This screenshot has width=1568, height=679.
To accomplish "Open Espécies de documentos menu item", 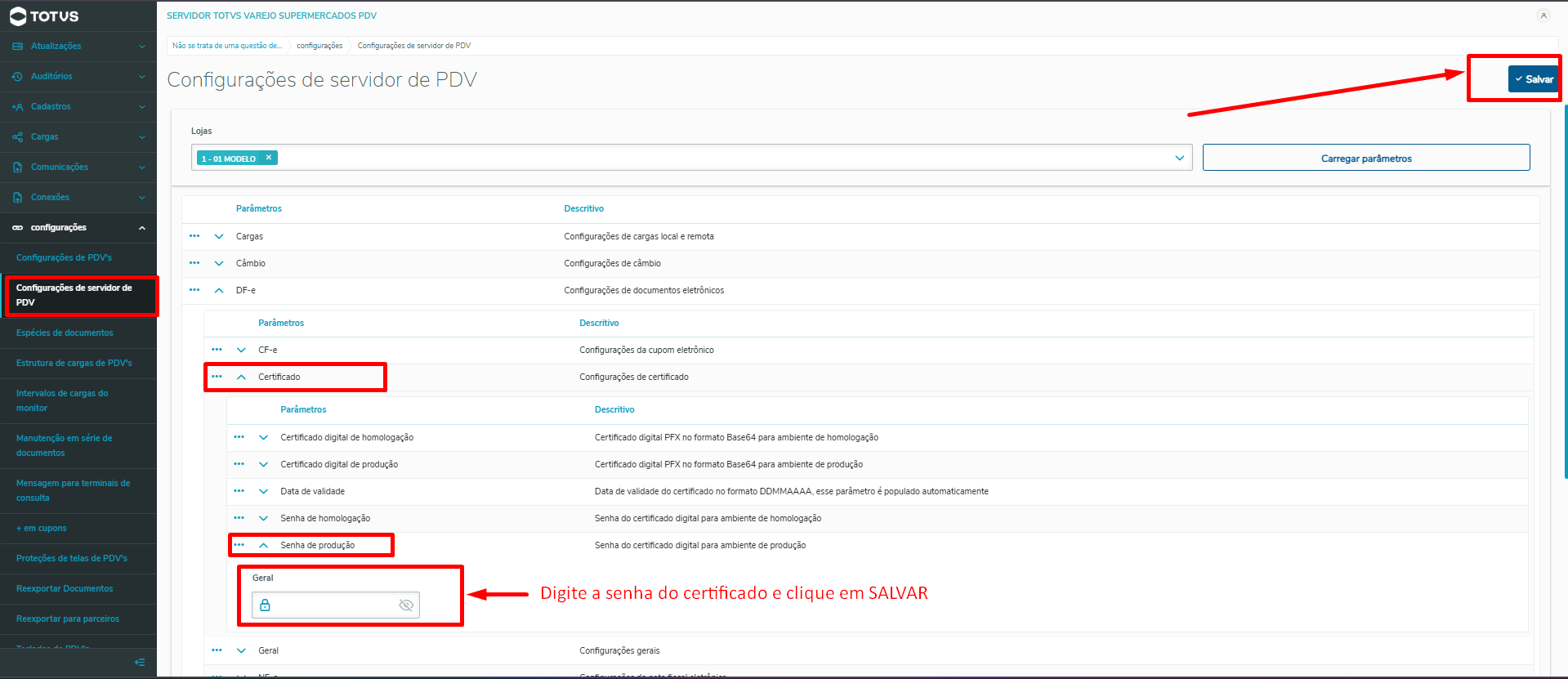I will [65, 333].
